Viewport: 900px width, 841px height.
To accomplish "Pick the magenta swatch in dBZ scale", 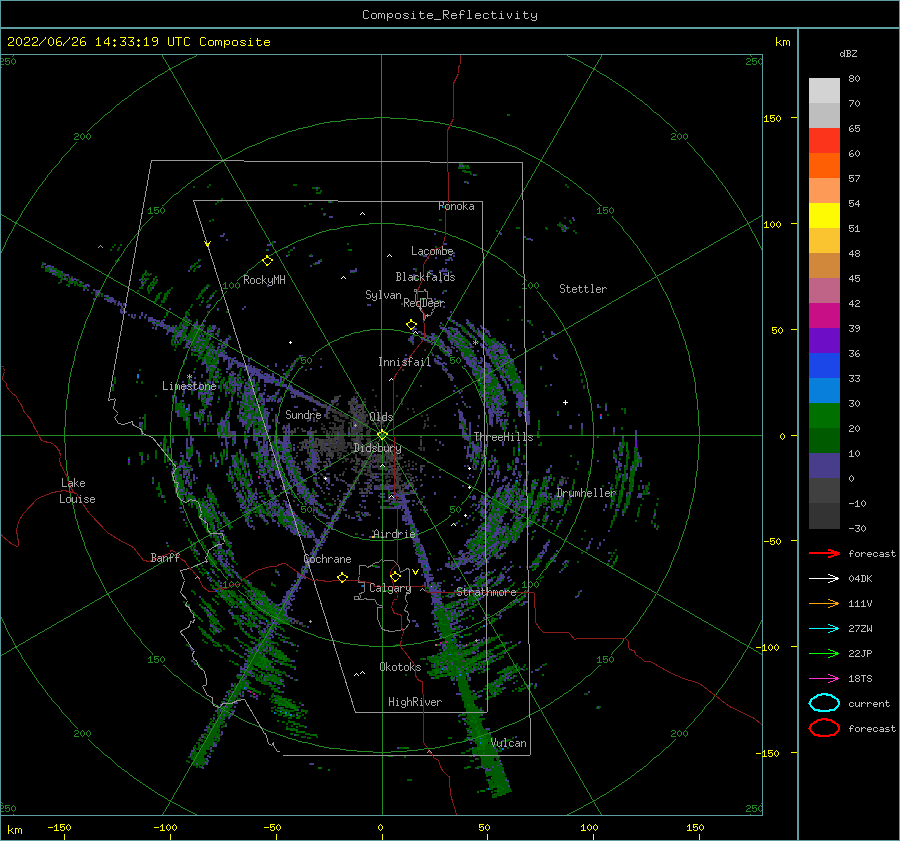I will tap(824, 316).
